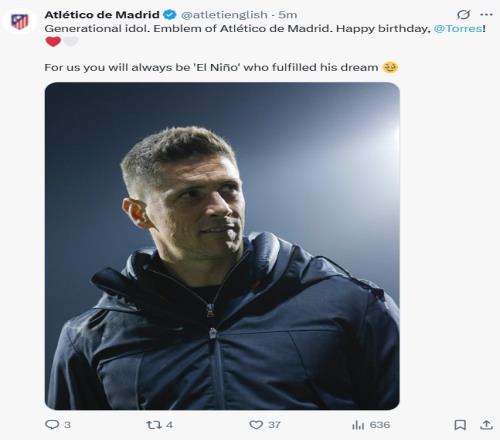Image resolution: width=500 pixels, height=440 pixels.
Task: Open the three-dot more options menu
Action: pos(486,15)
